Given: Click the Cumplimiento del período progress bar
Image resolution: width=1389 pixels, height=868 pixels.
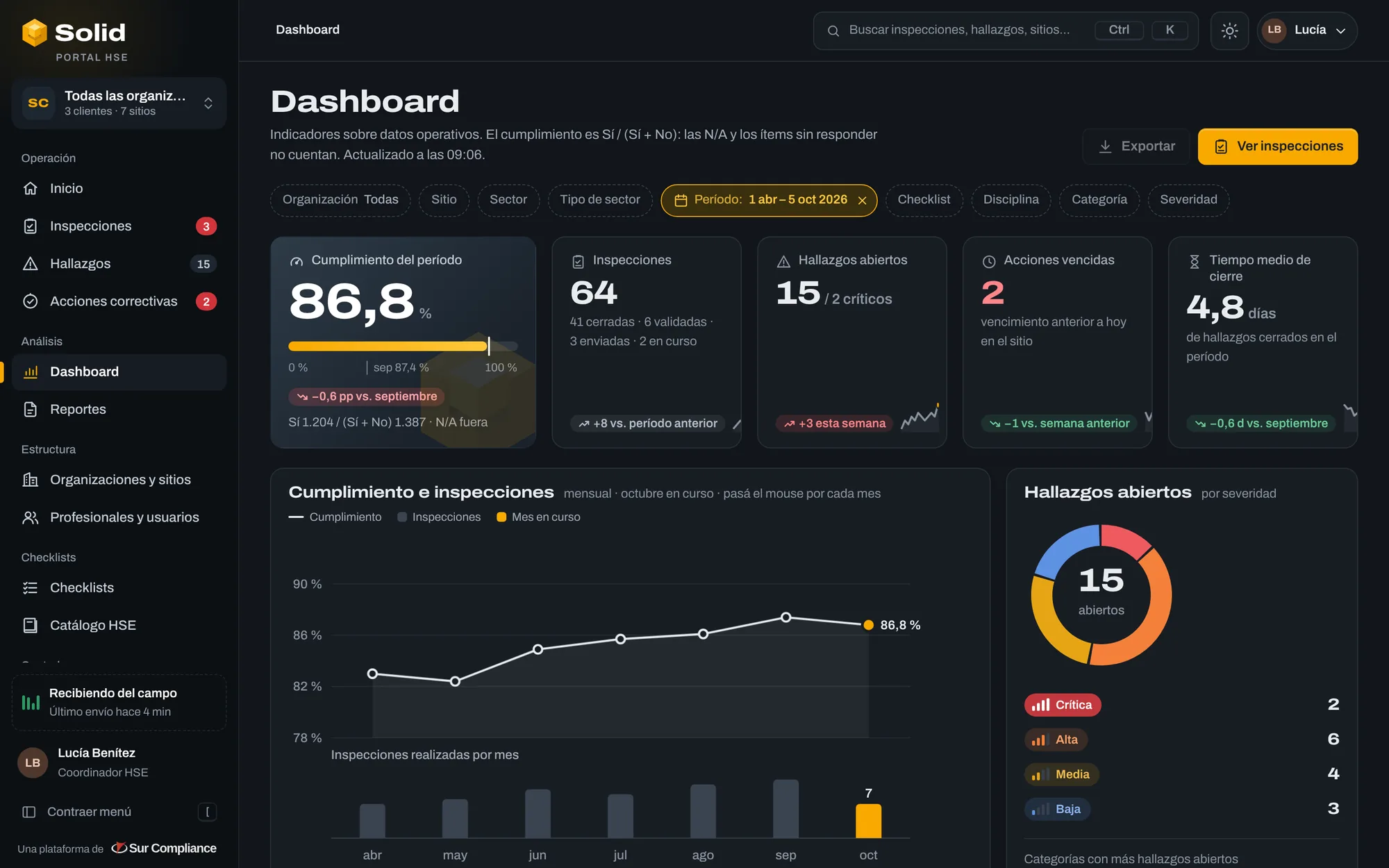Looking at the screenshot, I should click(403, 346).
